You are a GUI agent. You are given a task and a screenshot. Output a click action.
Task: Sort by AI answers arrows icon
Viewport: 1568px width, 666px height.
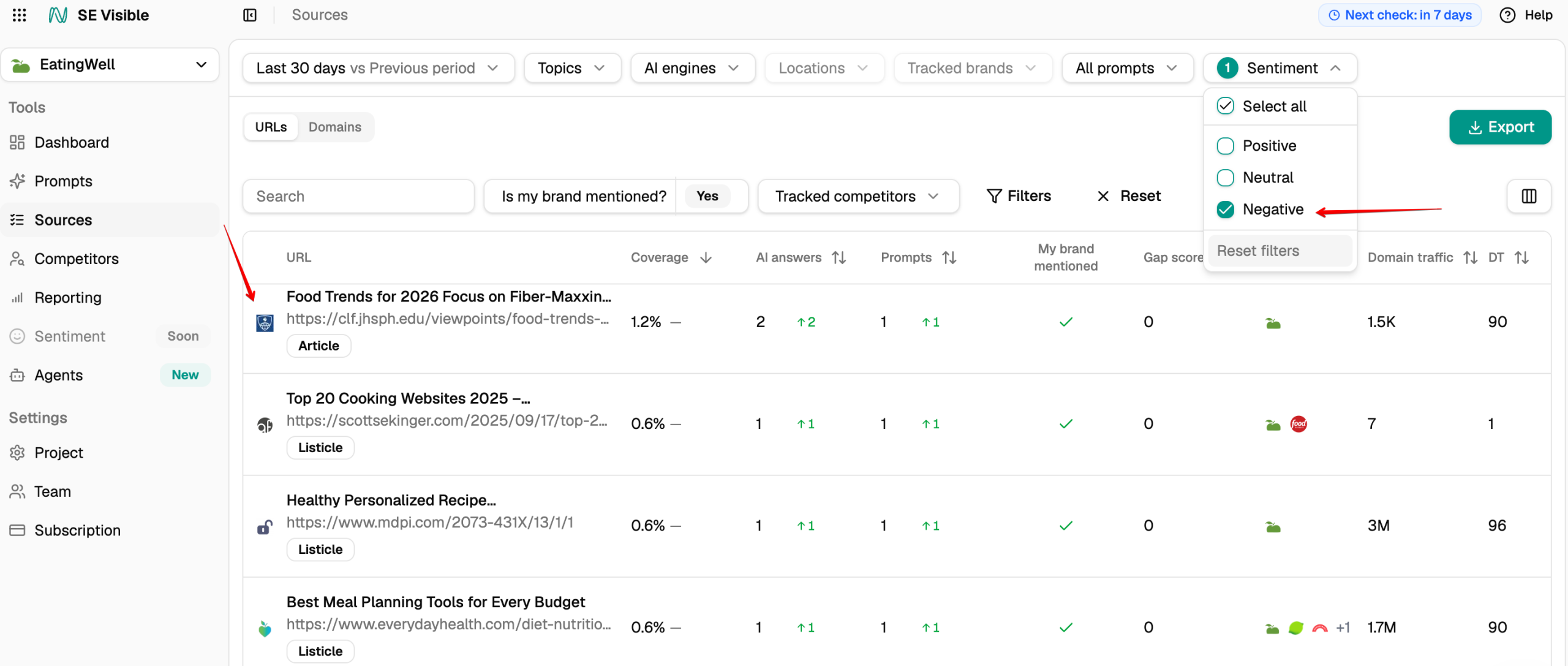pyautogui.click(x=839, y=257)
